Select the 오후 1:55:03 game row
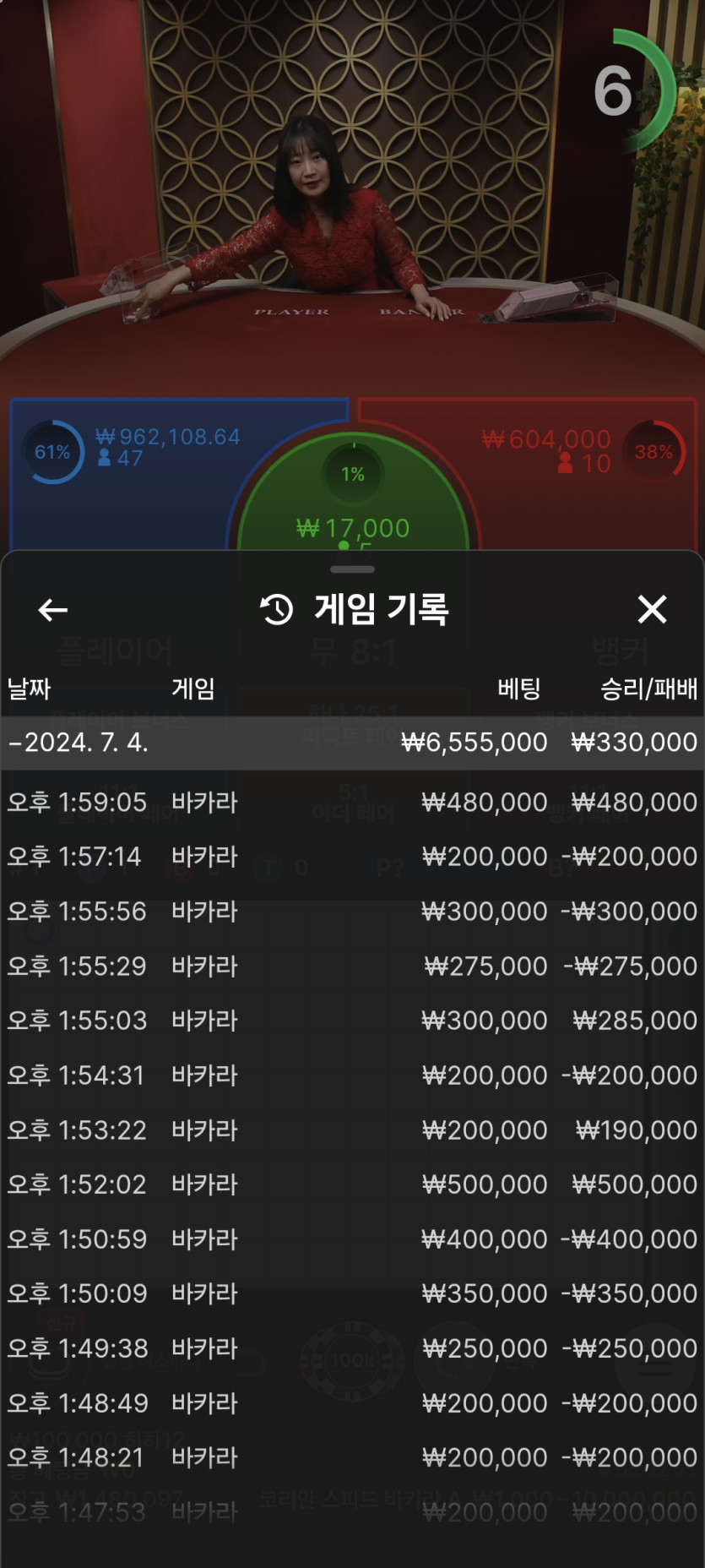 pyautogui.click(x=352, y=1021)
